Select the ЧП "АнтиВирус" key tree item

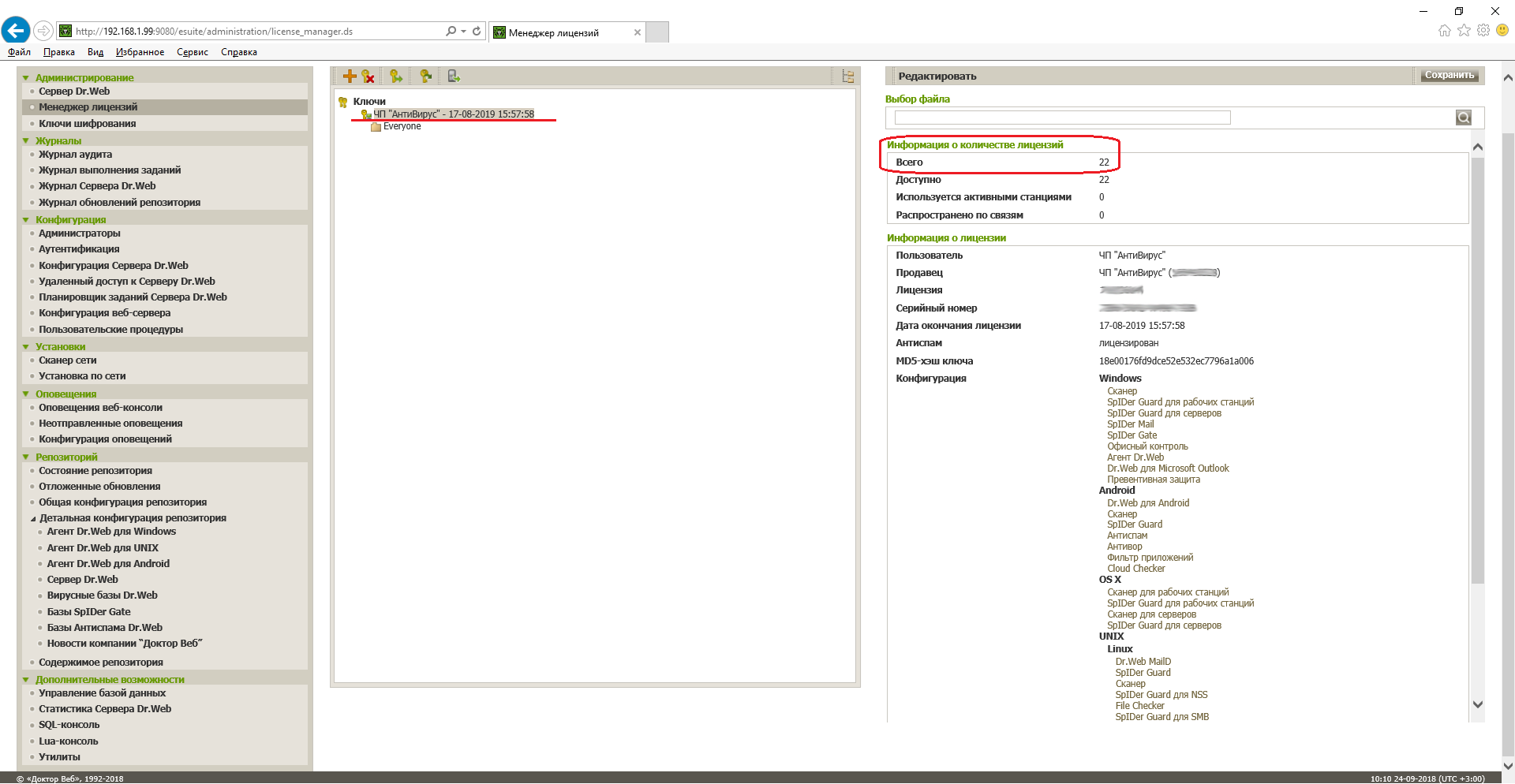pos(454,114)
